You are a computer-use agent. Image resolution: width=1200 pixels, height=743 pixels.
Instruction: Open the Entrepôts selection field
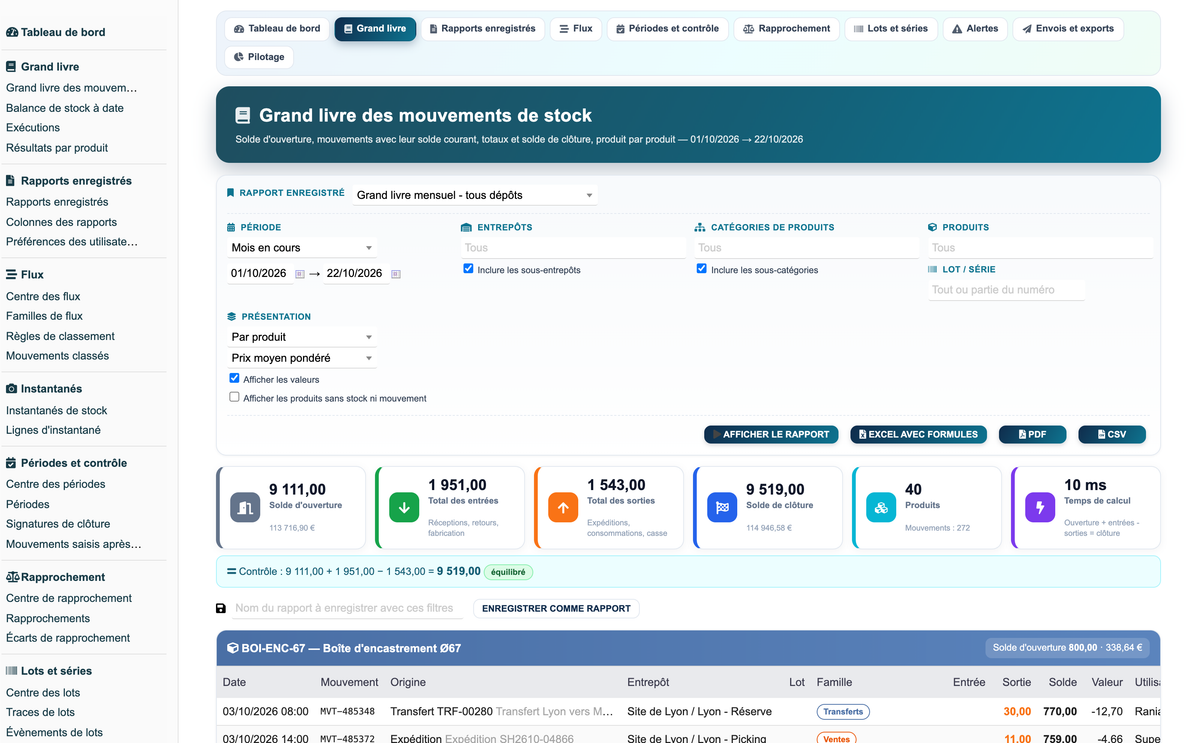[573, 248]
